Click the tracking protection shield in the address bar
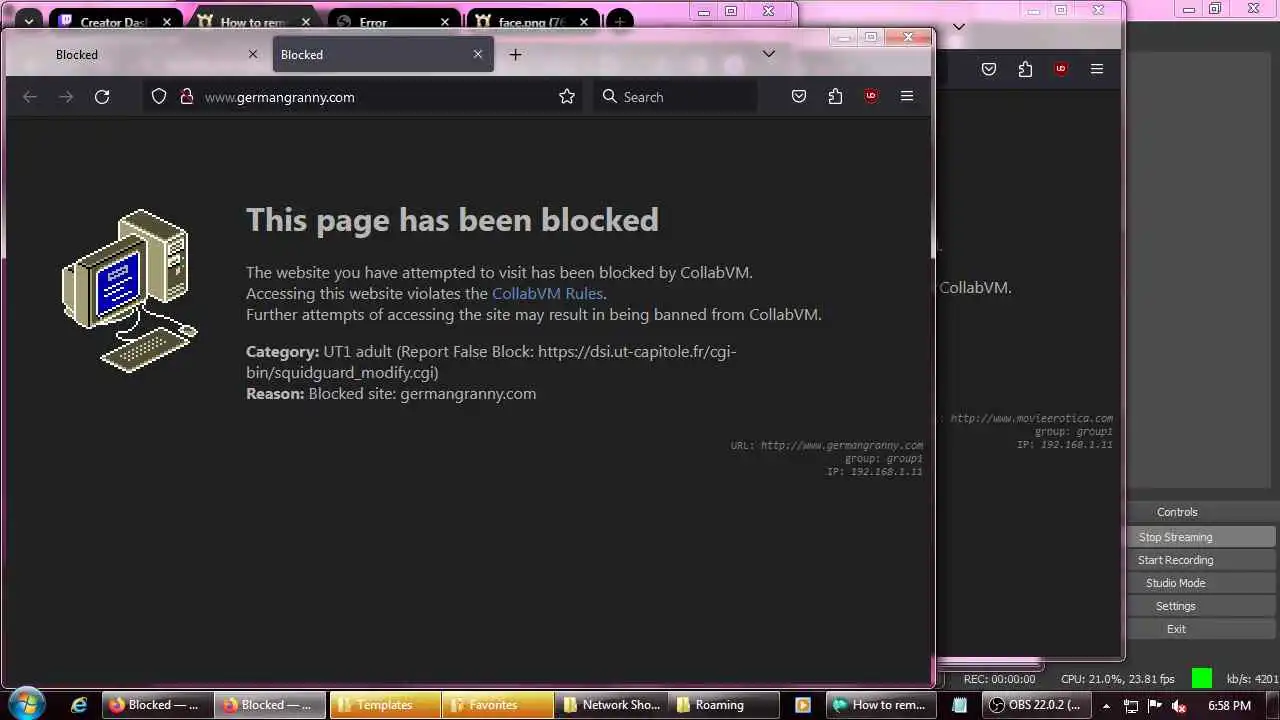Viewport: 1280px width, 720px height. click(159, 97)
